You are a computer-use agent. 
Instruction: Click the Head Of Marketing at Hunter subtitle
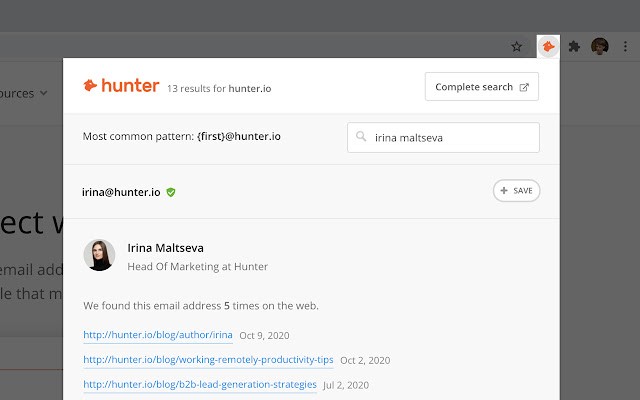198,267
